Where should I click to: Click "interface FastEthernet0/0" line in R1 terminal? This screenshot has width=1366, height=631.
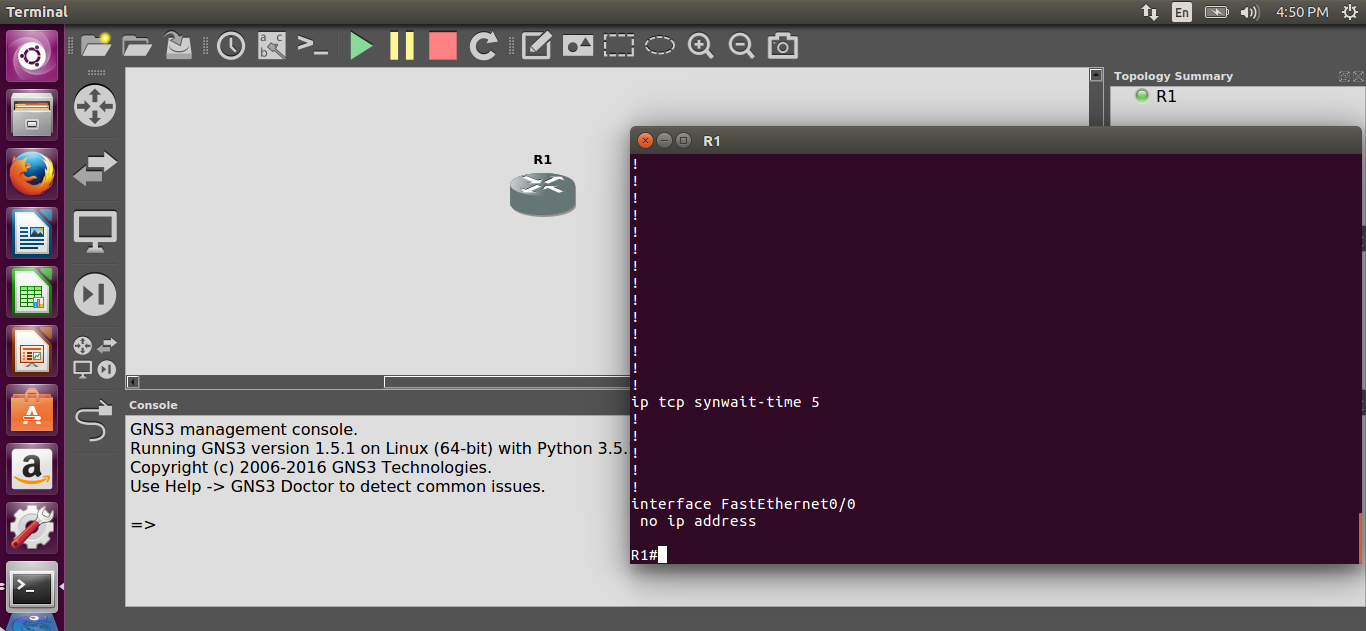pos(743,504)
